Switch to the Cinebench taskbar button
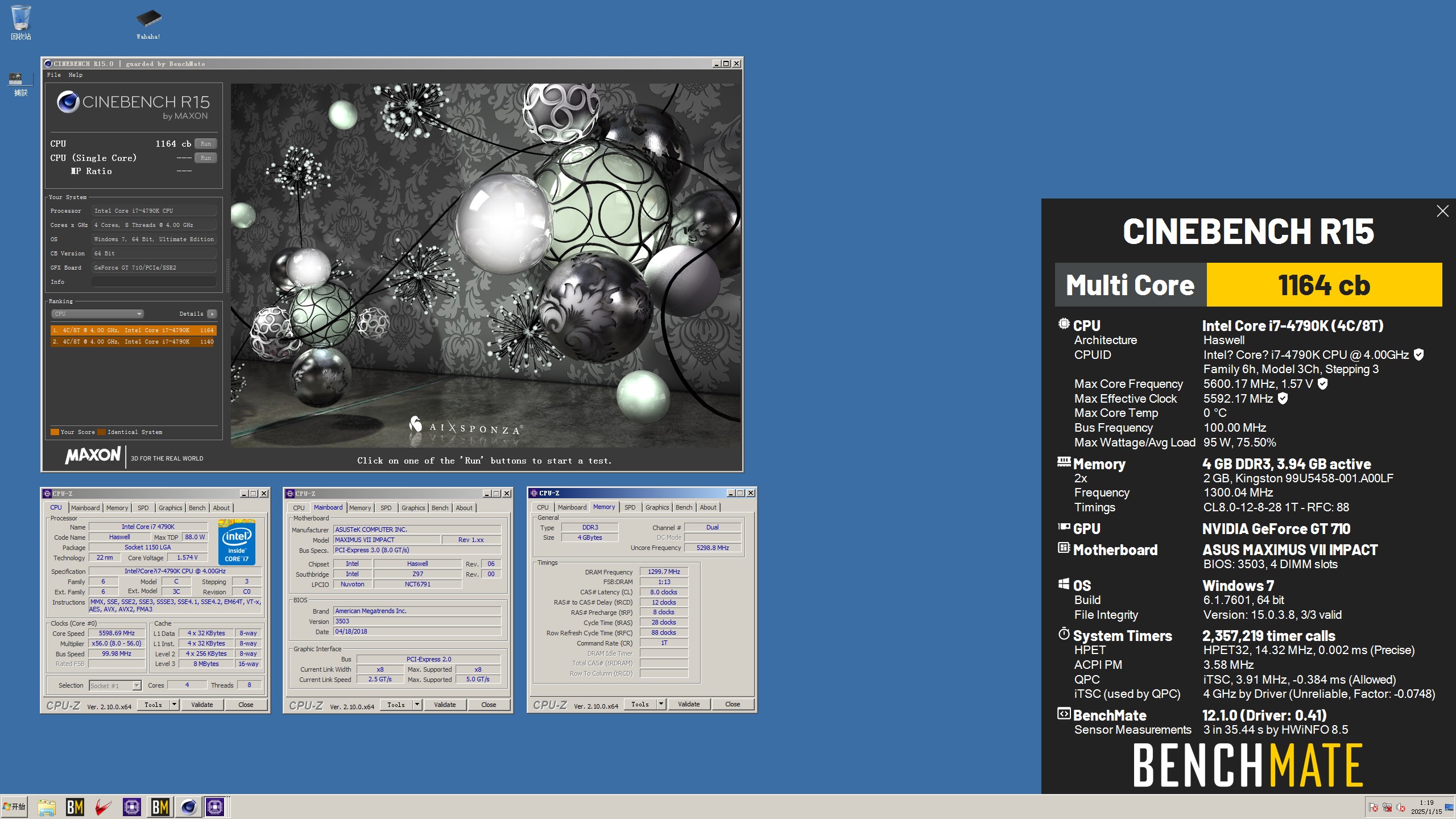The width and height of the screenshot is (1456, 819). (x=188, y=806)
